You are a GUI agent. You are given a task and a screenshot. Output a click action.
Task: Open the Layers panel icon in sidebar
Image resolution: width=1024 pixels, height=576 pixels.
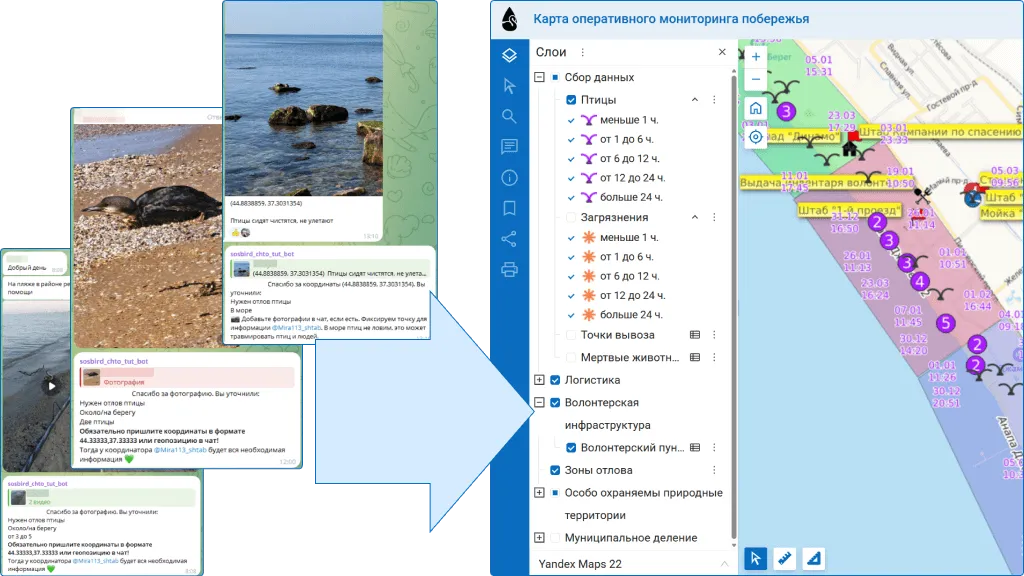510,57
